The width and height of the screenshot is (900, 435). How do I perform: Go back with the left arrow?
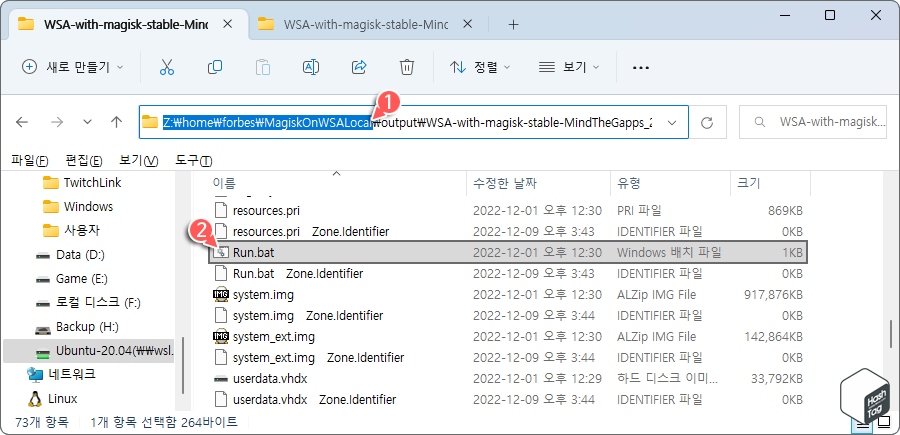pyautogui.click(x=21, y=122)
